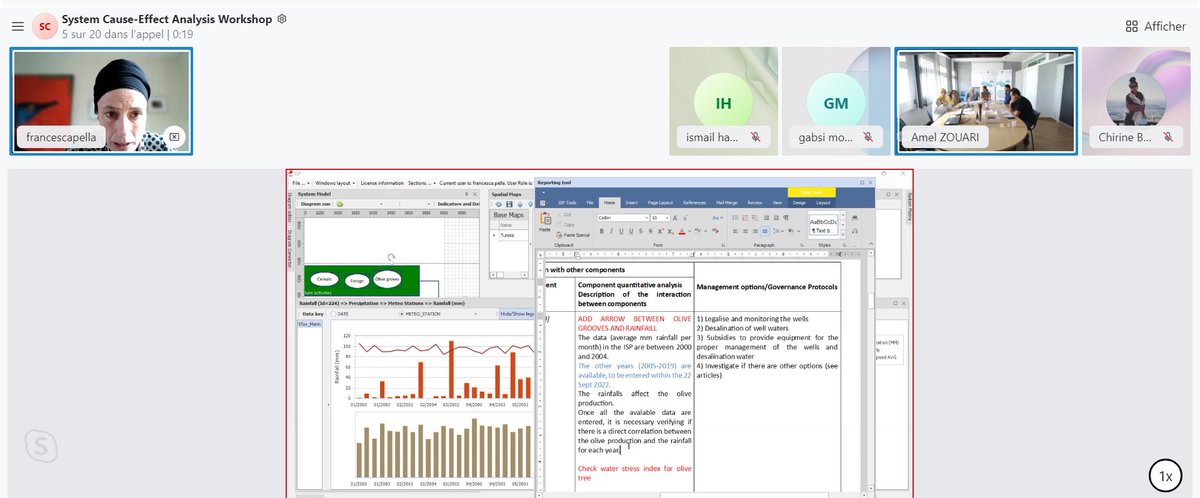Toggle Italic formatting

pyautogui.click(x=611, y=231)
